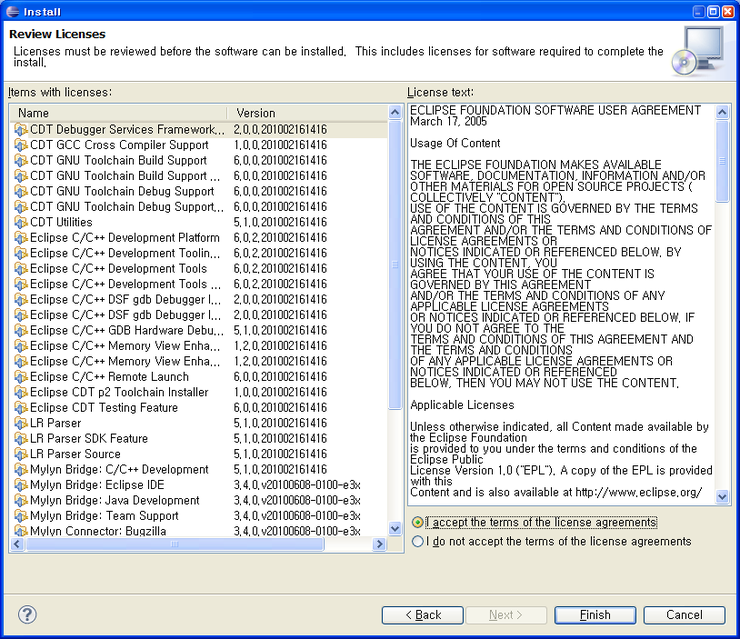Image resolution: width=740 pixels, height=639 pixels.
Task: Click the Back button
Action: click(422, 615)
